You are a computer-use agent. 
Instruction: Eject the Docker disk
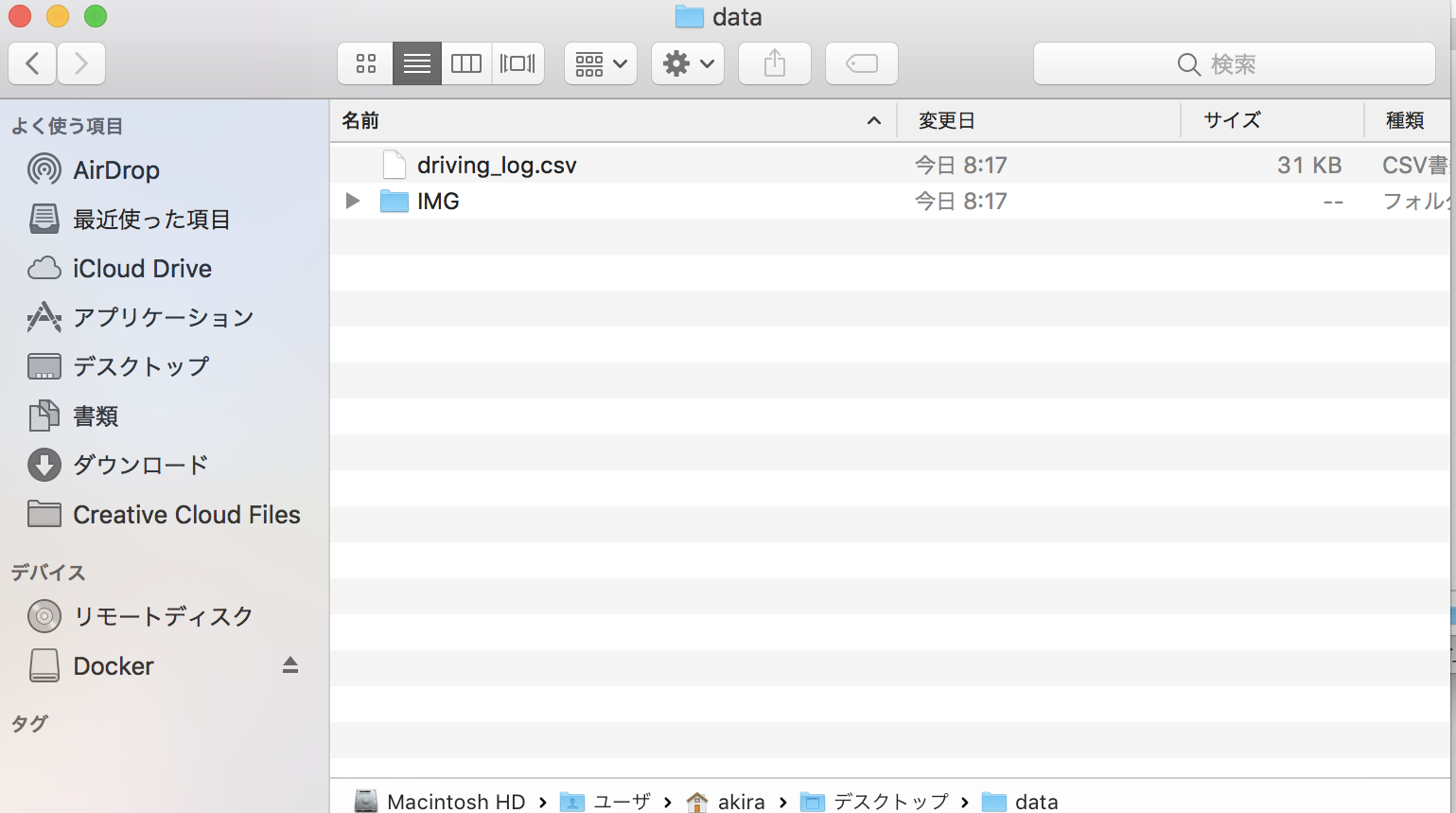(290, 665)
